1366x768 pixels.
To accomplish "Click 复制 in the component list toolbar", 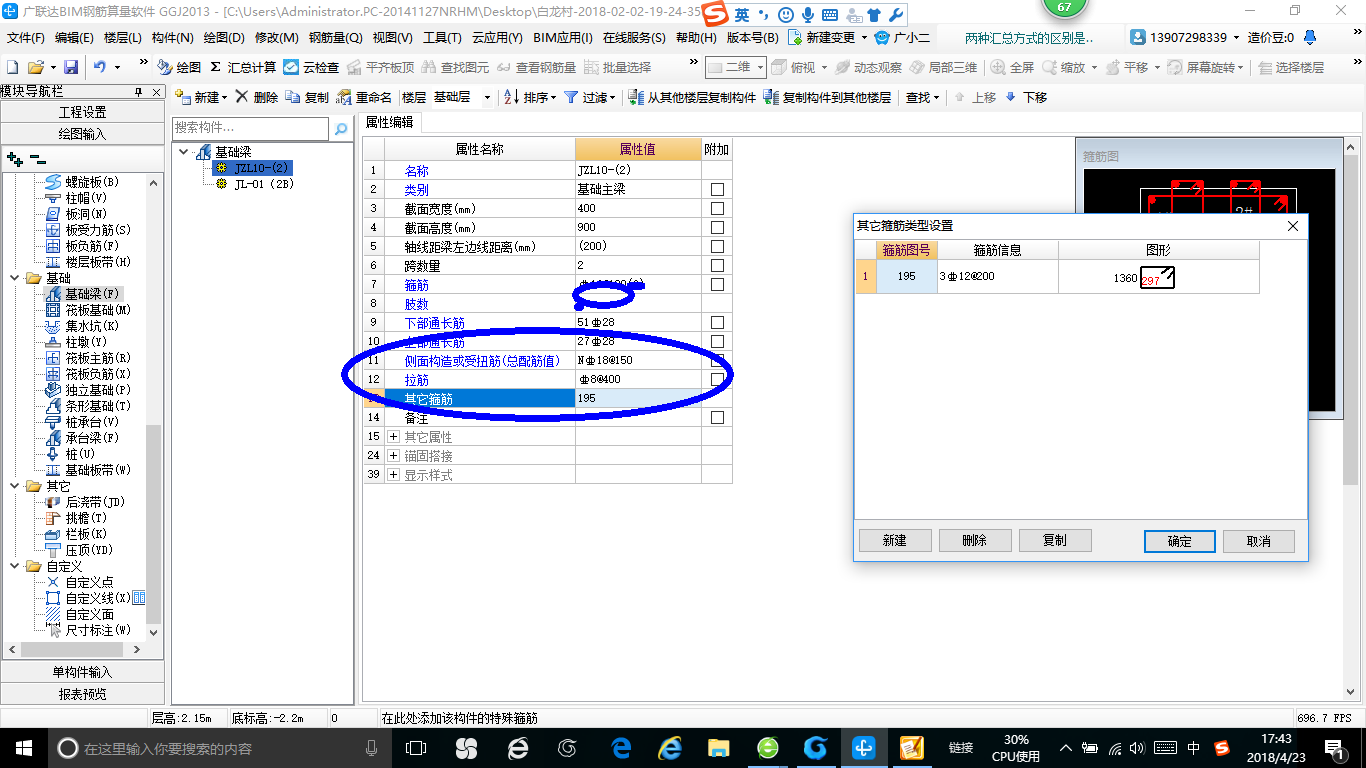I will click(307, 97).
